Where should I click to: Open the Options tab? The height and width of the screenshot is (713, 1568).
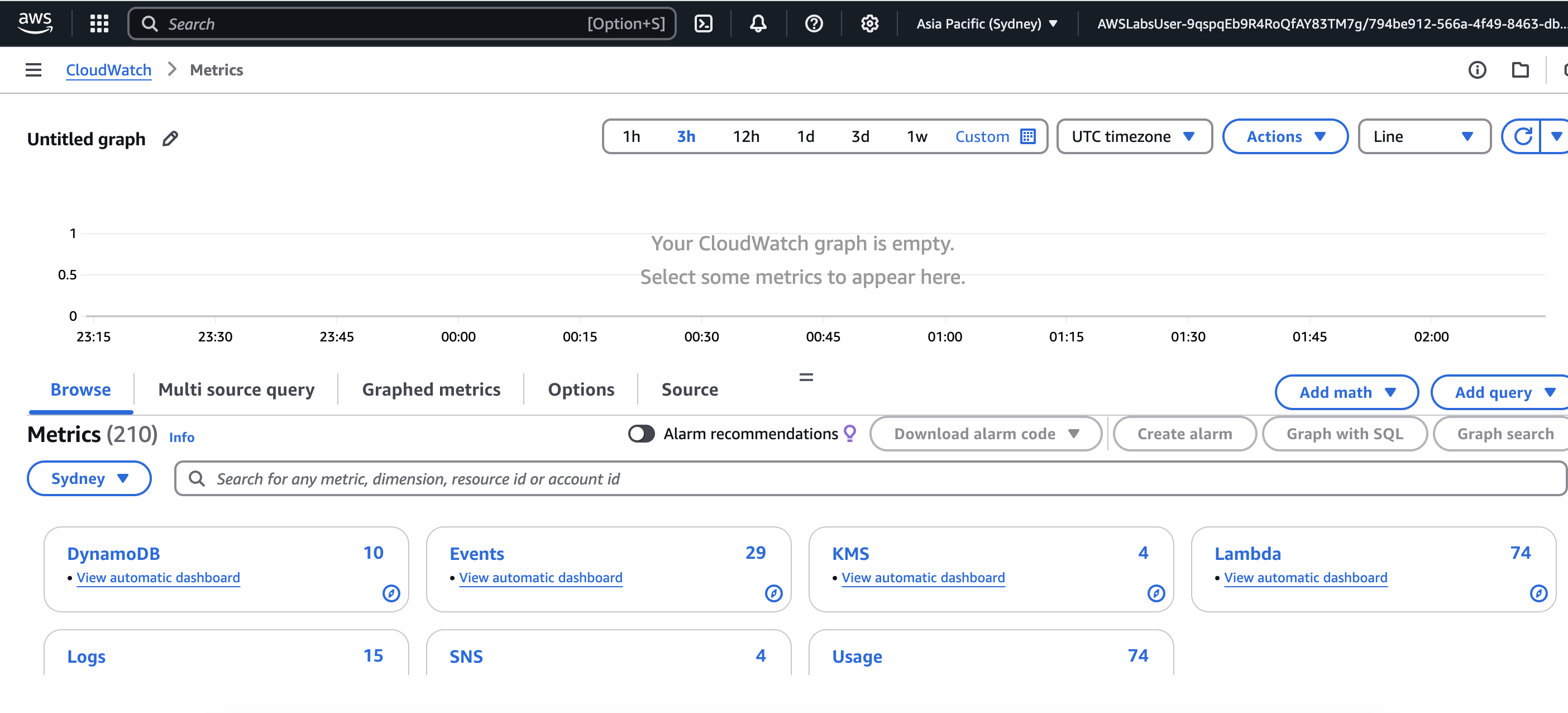pyautogui.click(x=581, y=389)
